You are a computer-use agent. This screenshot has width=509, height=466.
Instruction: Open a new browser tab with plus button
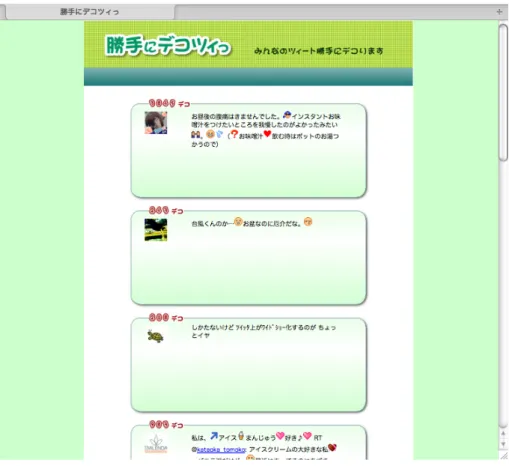499,12
